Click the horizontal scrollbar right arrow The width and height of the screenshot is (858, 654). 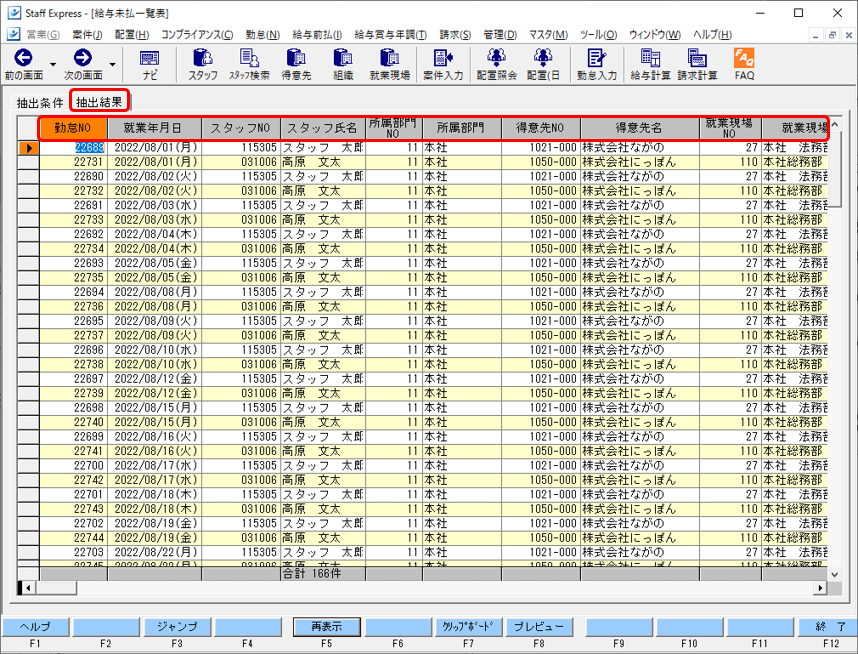click(x=820, y=588)
